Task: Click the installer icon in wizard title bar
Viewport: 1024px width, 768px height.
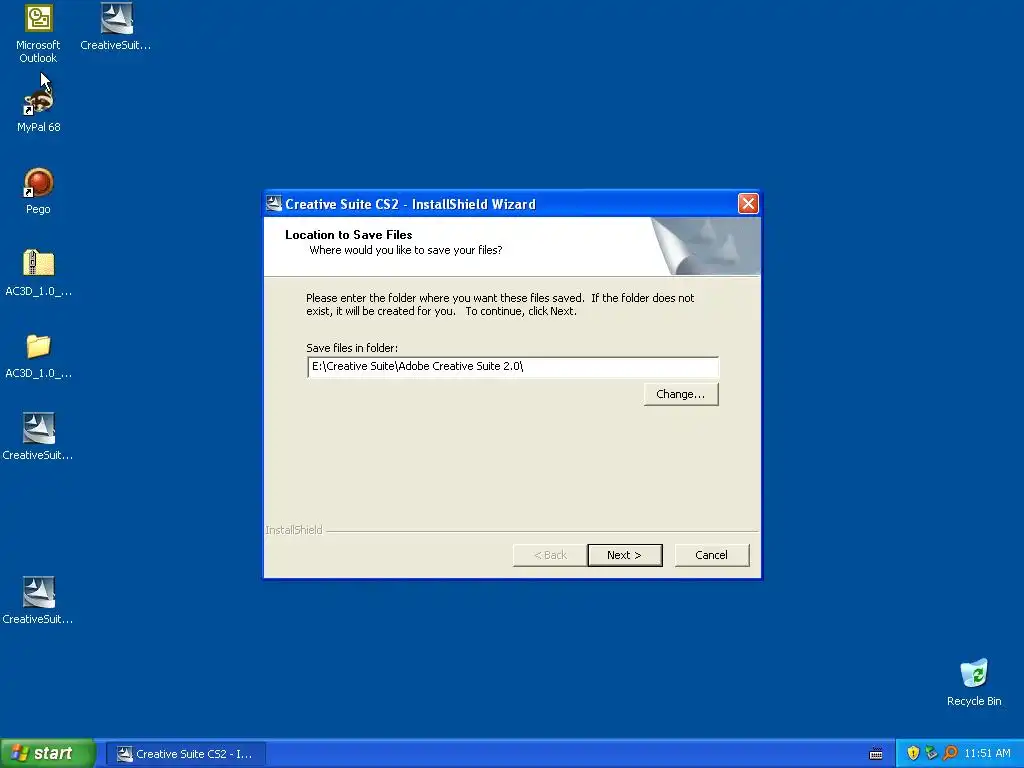Action: [x=274, y=204]
